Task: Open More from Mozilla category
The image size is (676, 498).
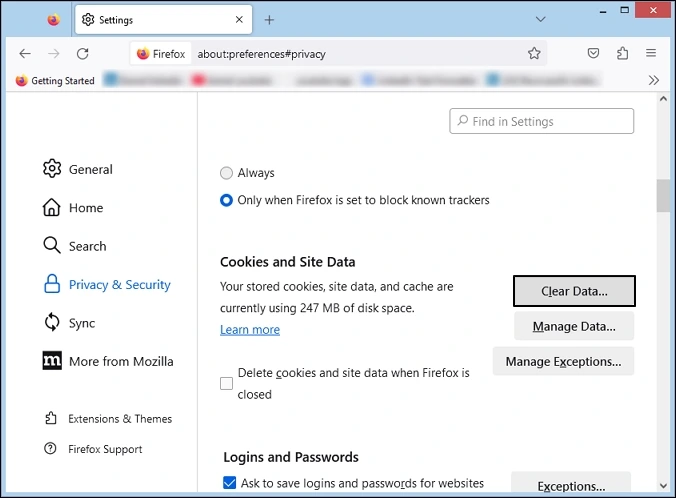Action: tap(108, 361)
